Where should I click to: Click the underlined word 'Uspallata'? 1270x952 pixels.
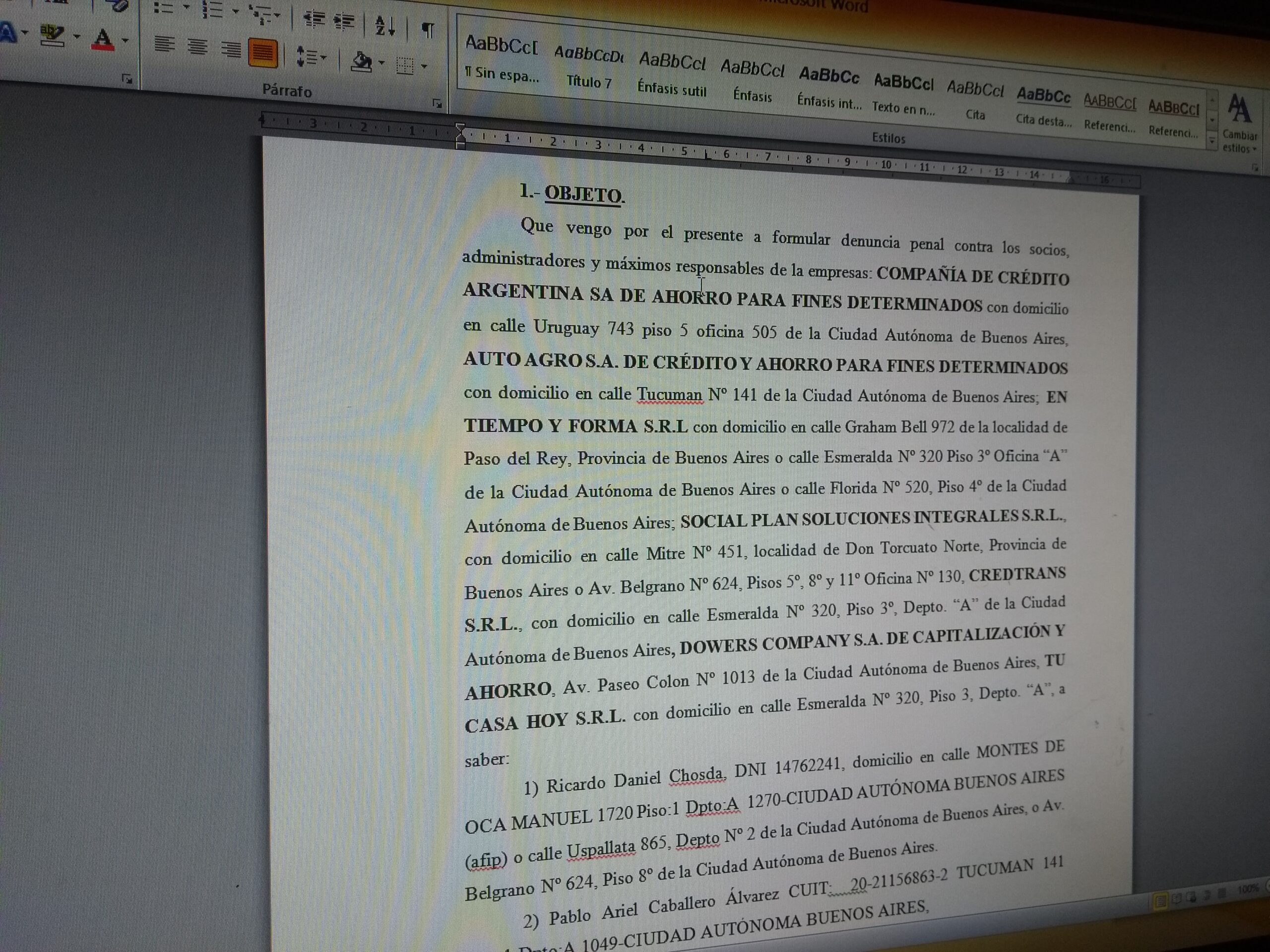tap(601, 850)
